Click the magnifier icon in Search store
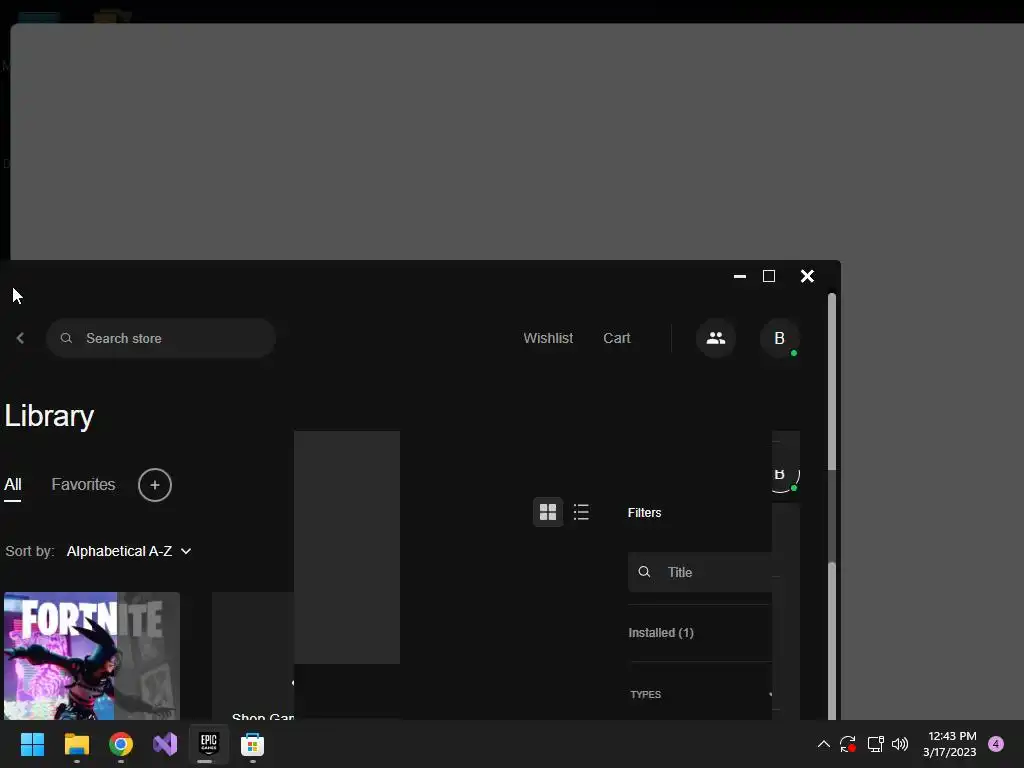The width and height of the screenshot is (1024, 768). click(x=66, y=338)
